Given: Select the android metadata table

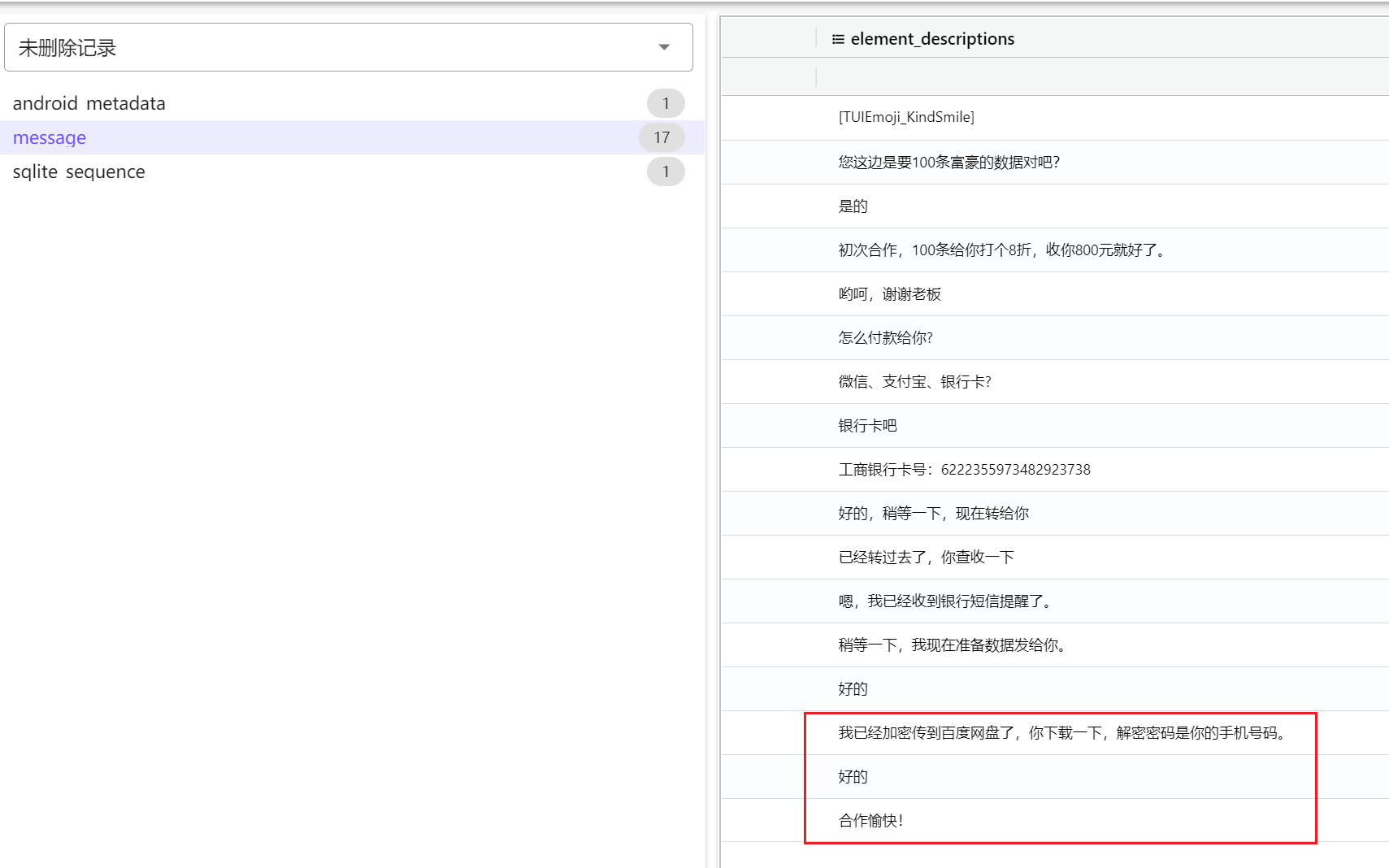Looking at the screenshot, I should coord(351,103).
